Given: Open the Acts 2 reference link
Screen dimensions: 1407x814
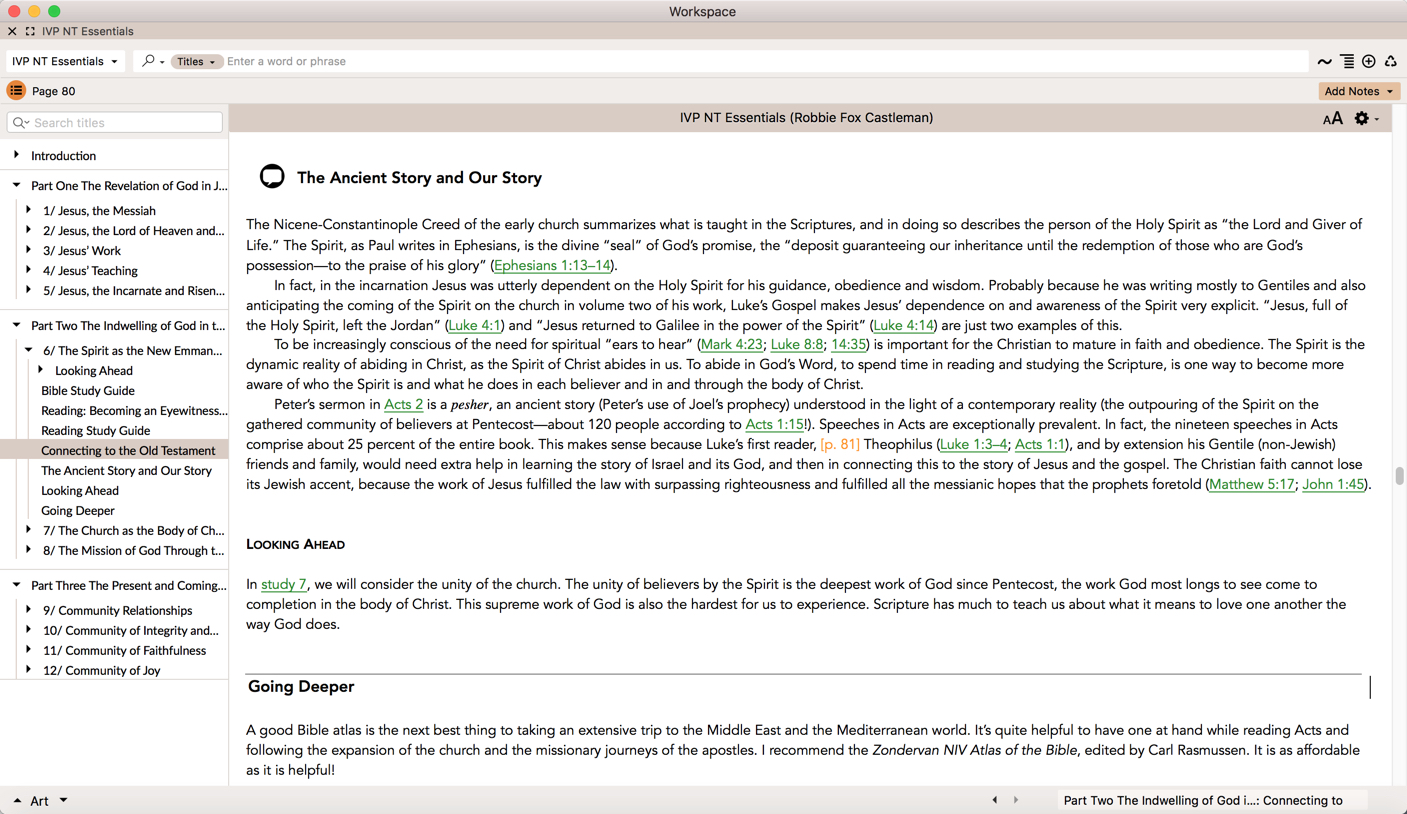Looking at the screenshot, I should click(x=403, y=404).
